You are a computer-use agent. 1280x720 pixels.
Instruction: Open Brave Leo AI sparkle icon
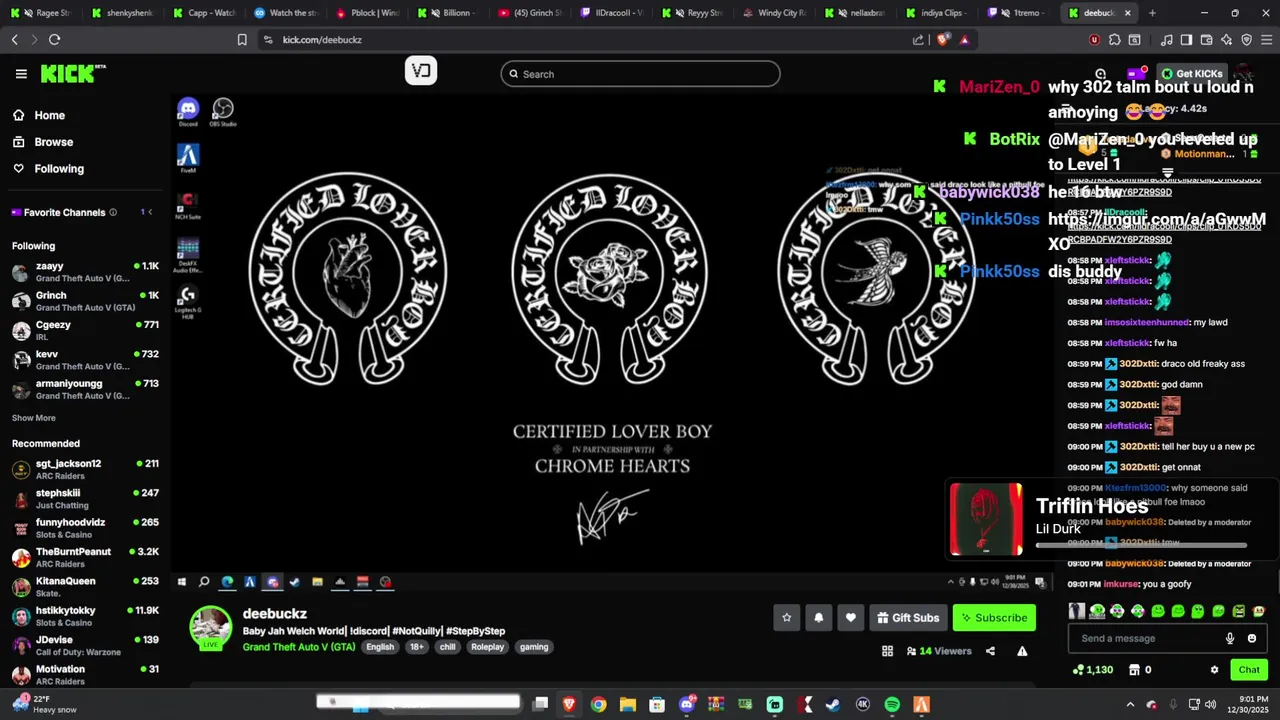tap(1226, 40)
